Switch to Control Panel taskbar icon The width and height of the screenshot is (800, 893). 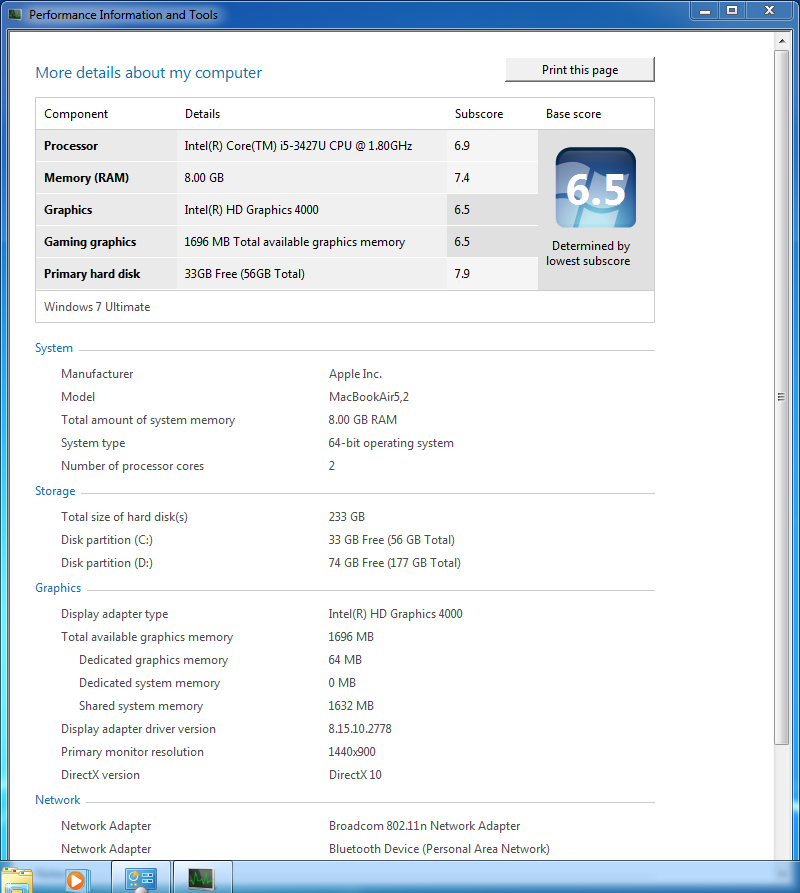pos(140,878)
